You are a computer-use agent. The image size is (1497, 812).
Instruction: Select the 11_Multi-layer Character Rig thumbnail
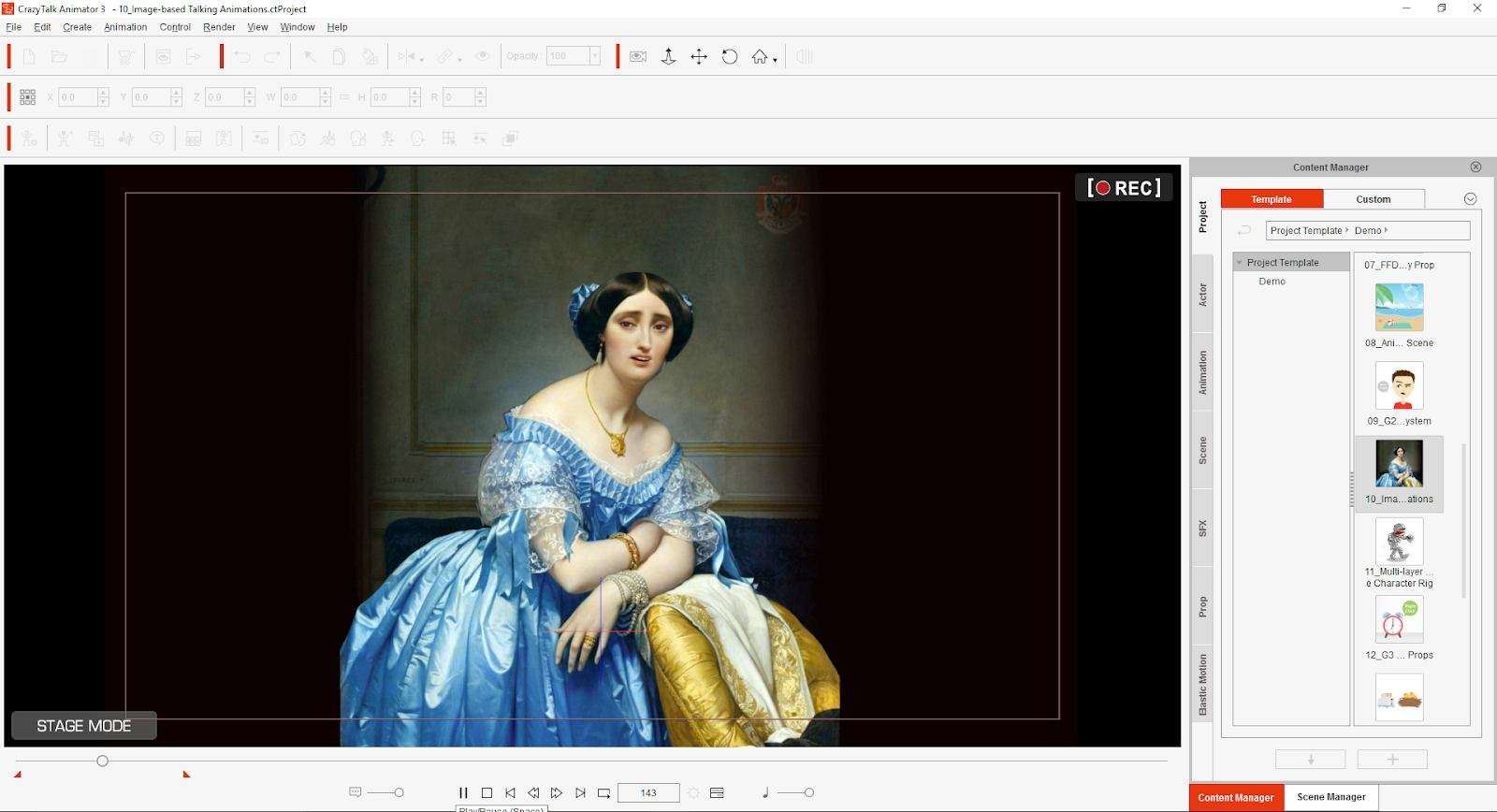(1400, 542)
